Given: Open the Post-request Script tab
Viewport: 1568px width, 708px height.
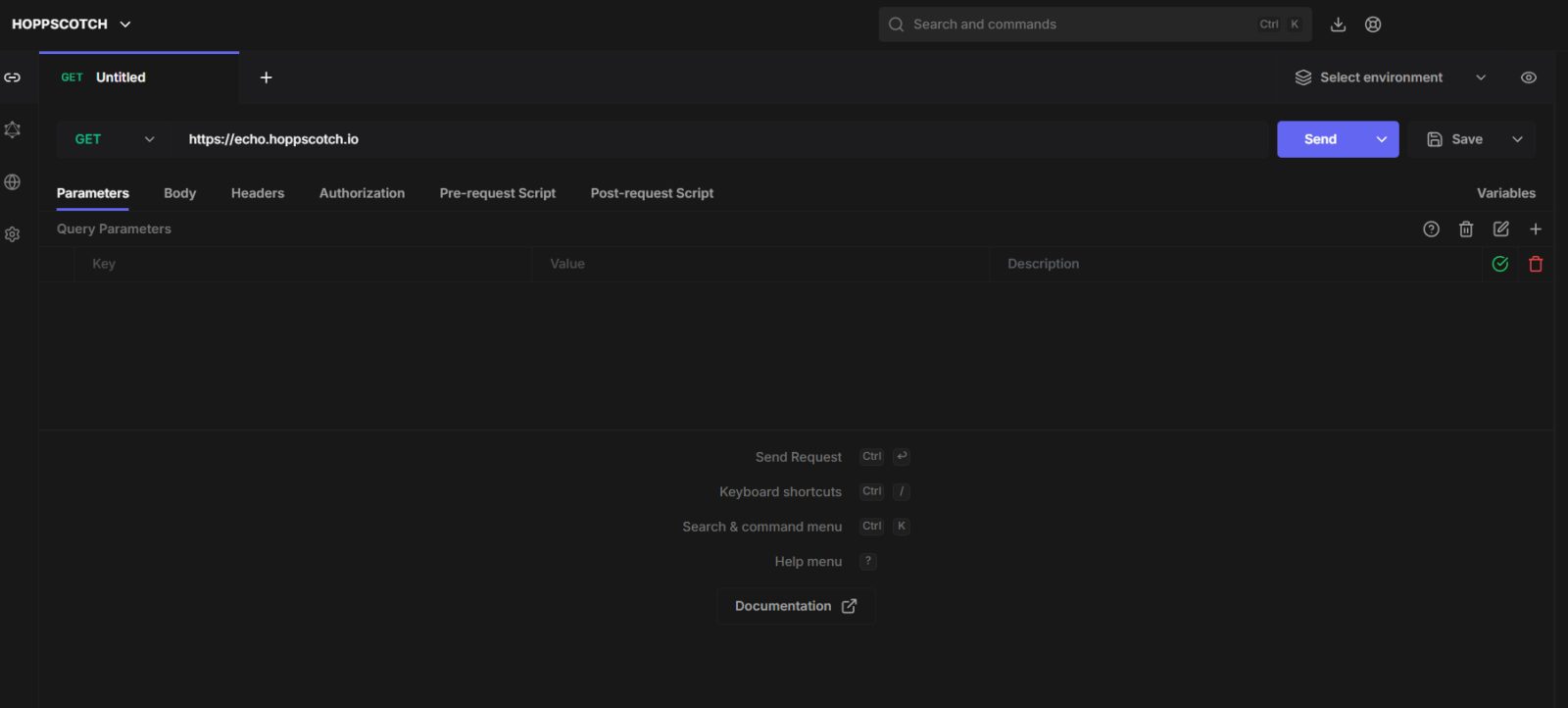Looking at the screenshot, I should pyautogui.click(x=652, y=193).
